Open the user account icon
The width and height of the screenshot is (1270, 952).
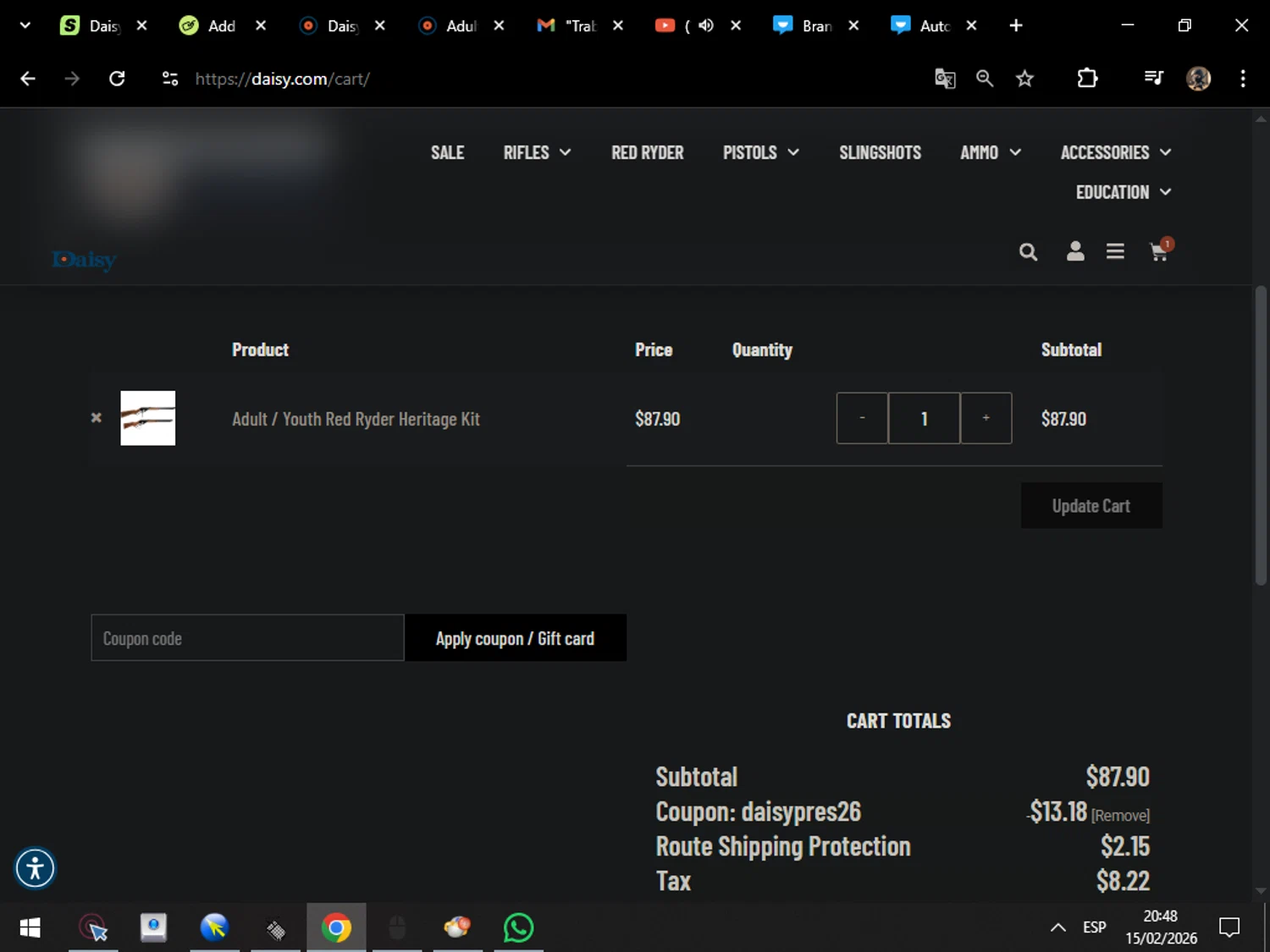coord(1075,251)
